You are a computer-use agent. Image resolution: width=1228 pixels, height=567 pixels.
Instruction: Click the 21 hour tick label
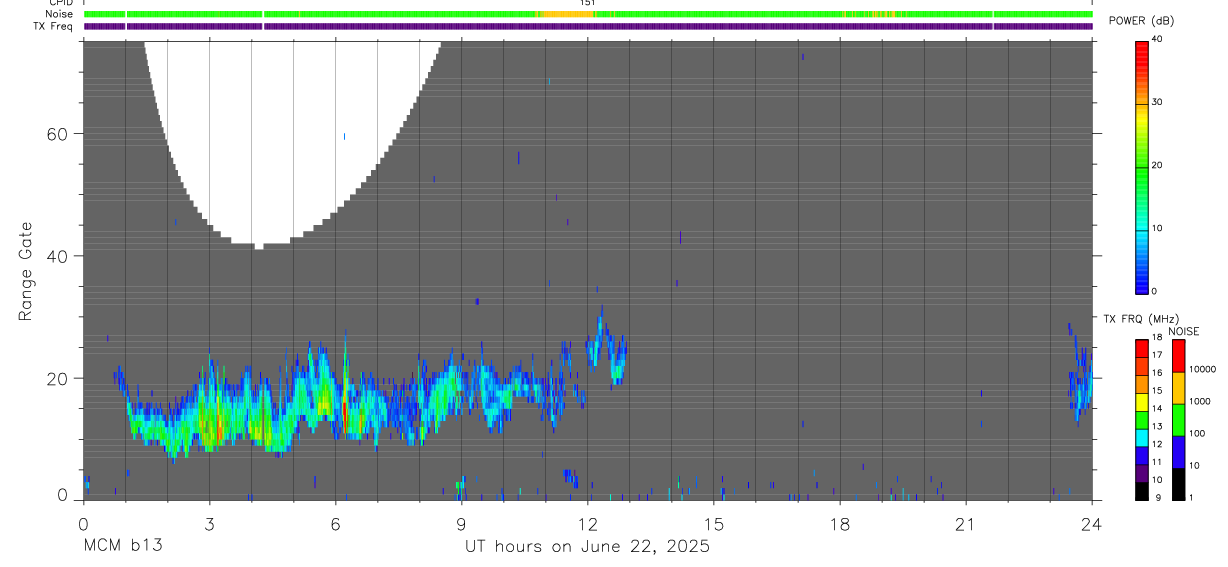965,524
